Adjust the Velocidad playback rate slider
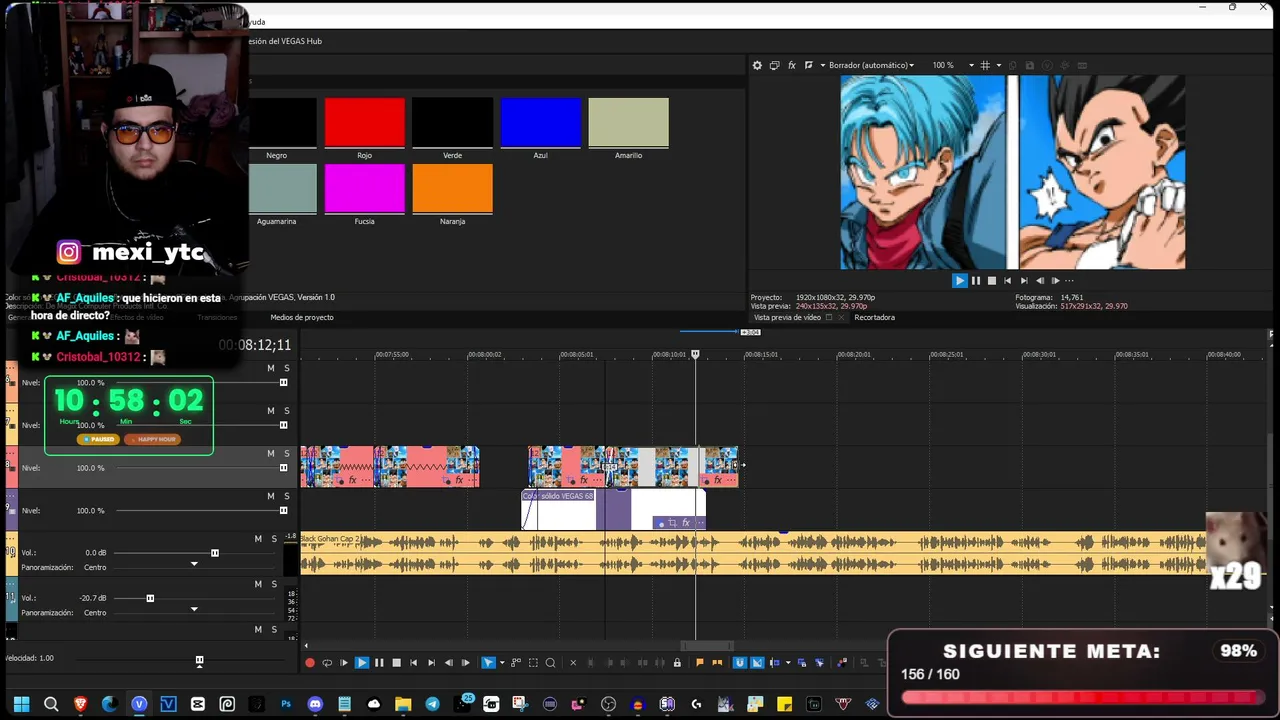This screenshot has height=720, width=1280. 199,660
